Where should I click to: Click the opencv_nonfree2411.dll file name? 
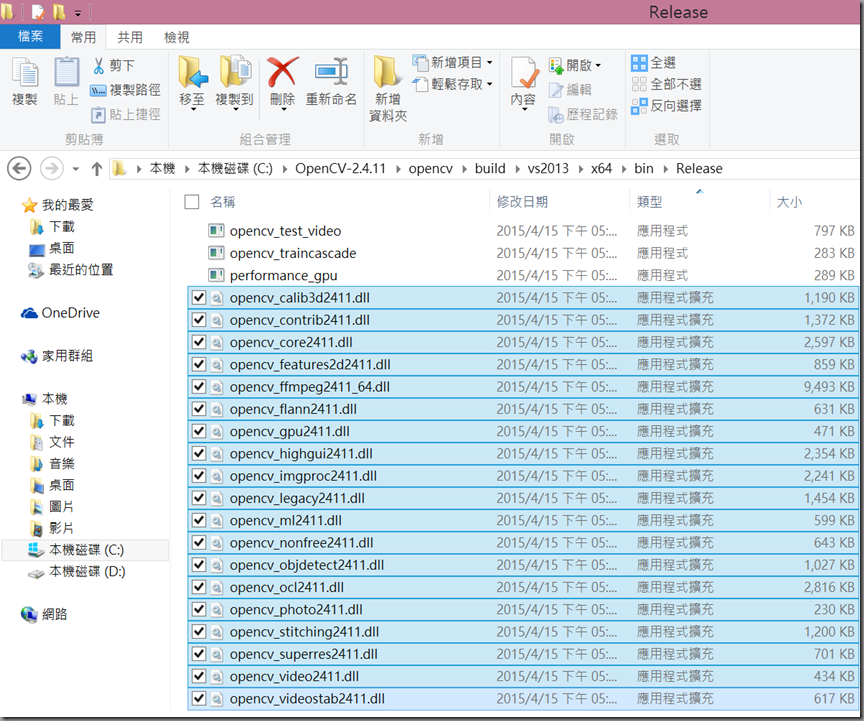pos(301,543)
